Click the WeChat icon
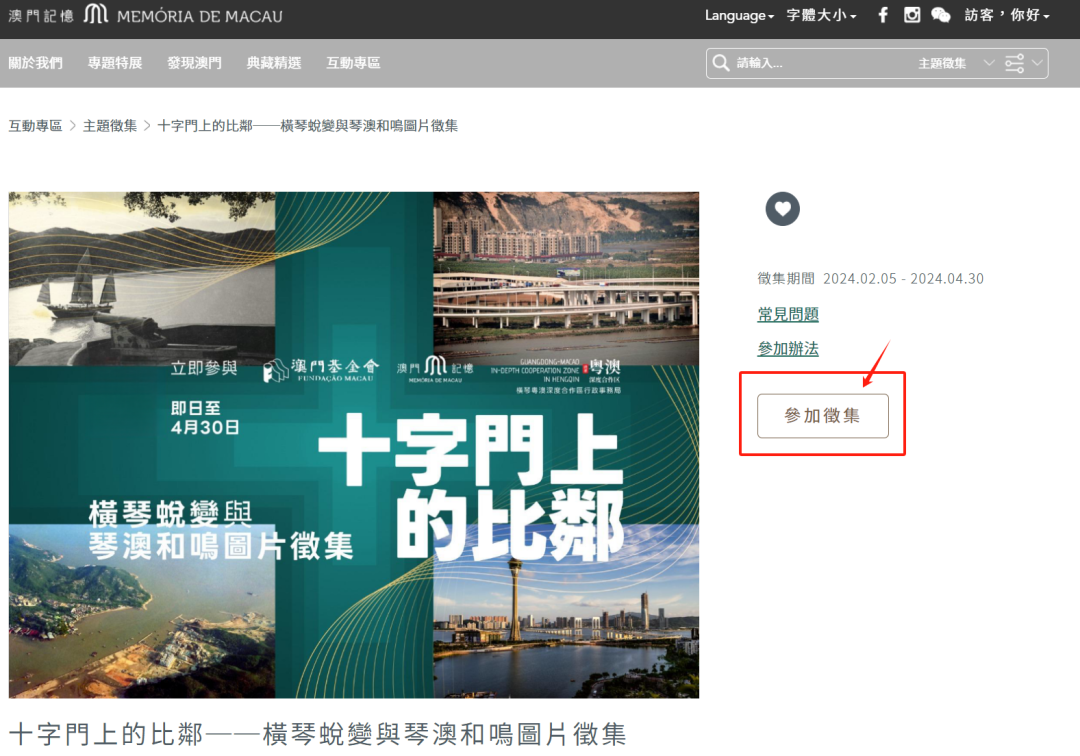Screen dimensions: 1080x756 941,15
